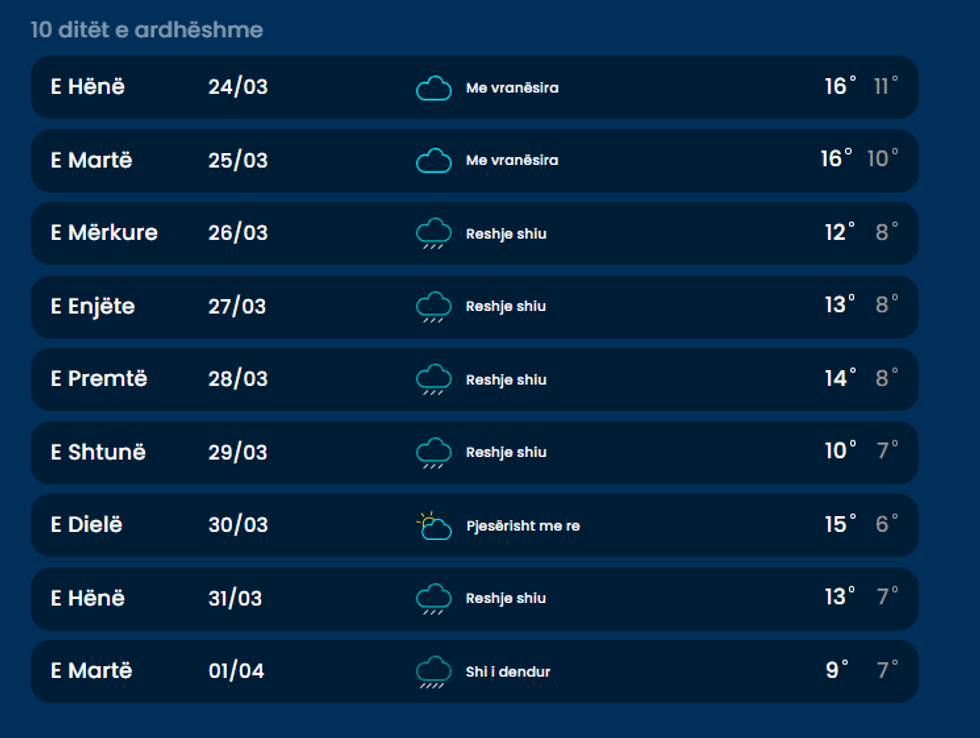Open the E Enjëte 27/03 forecast
The height and width of the screenshot is (738, 980).
click(474, 306)
